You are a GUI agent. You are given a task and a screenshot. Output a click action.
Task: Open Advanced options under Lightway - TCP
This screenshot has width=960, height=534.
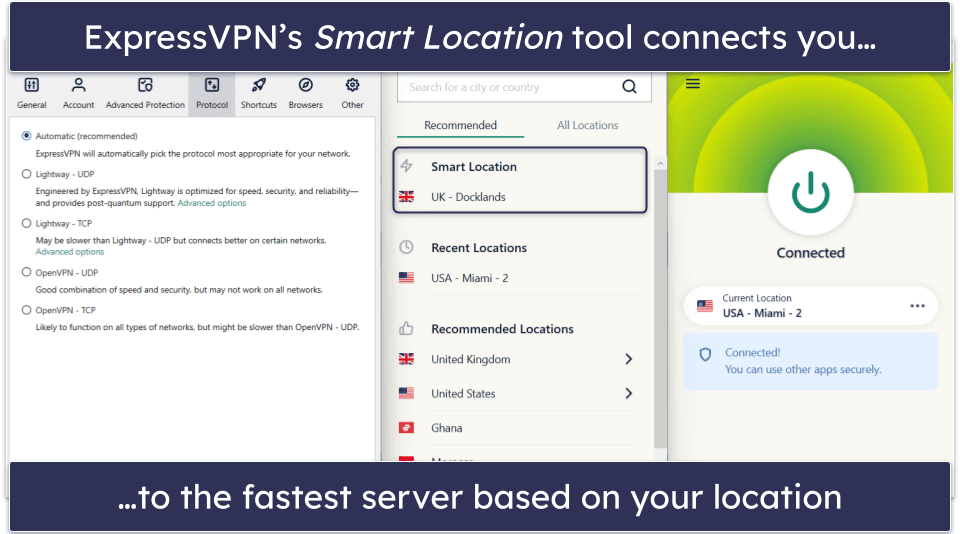pyautogui.click(x=70, y=252)
